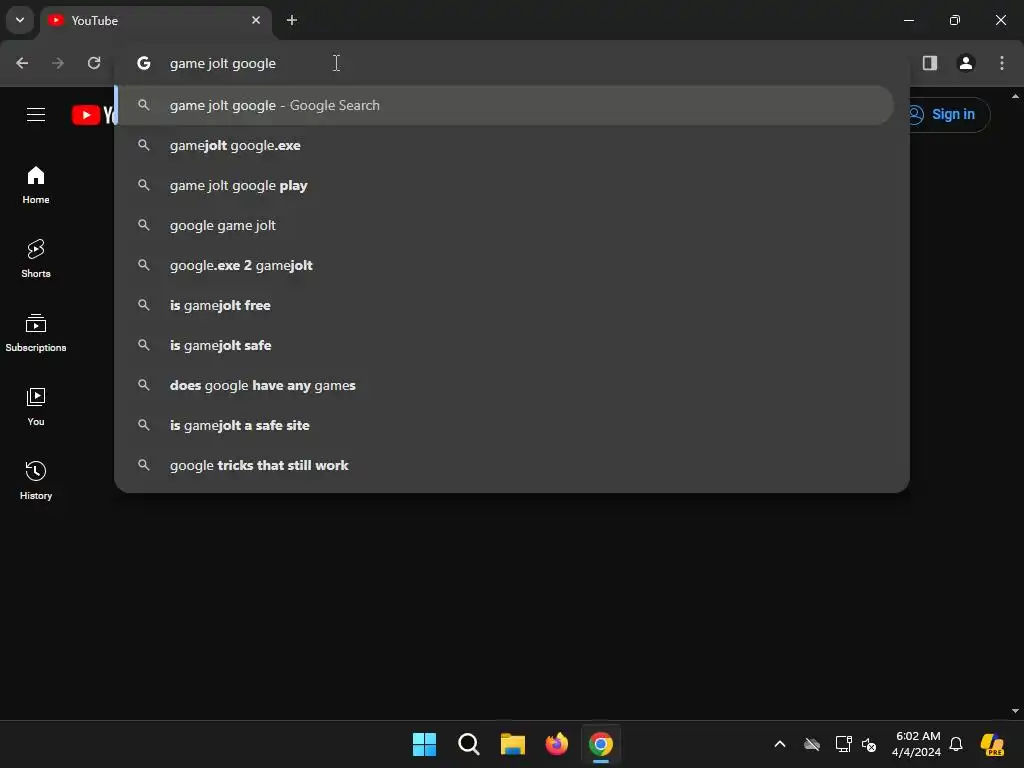Open the You section in sidebar

click(36, 406)
